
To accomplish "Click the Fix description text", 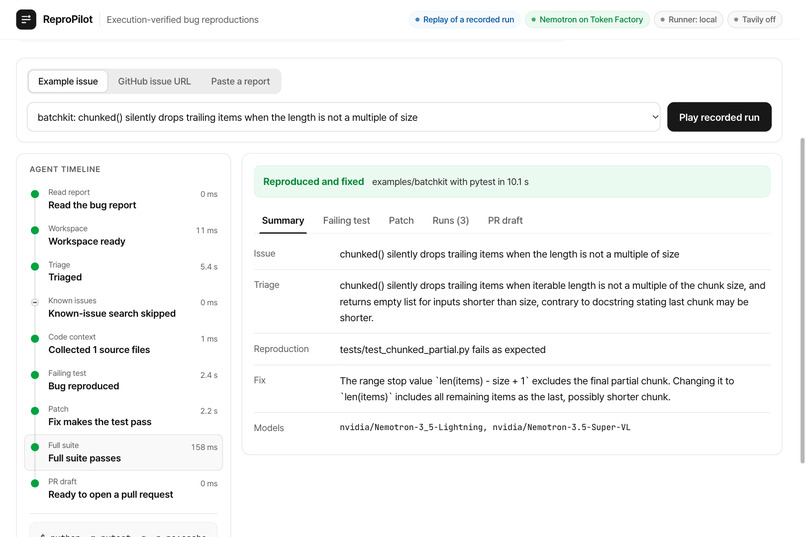I will coord(537,389).
